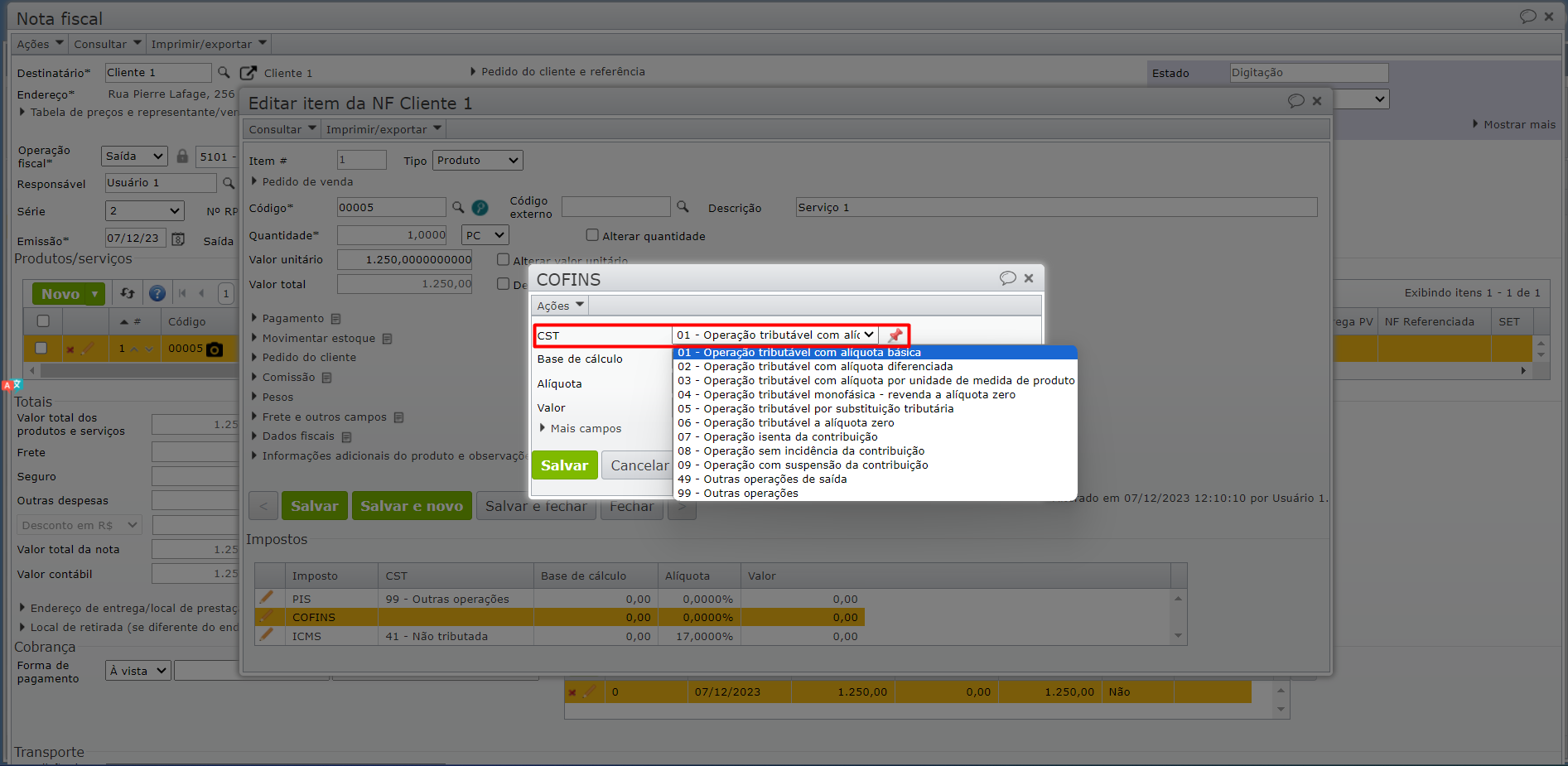
Task: Tick the Alterar quantidade checkbox
Action: (592, 235)
